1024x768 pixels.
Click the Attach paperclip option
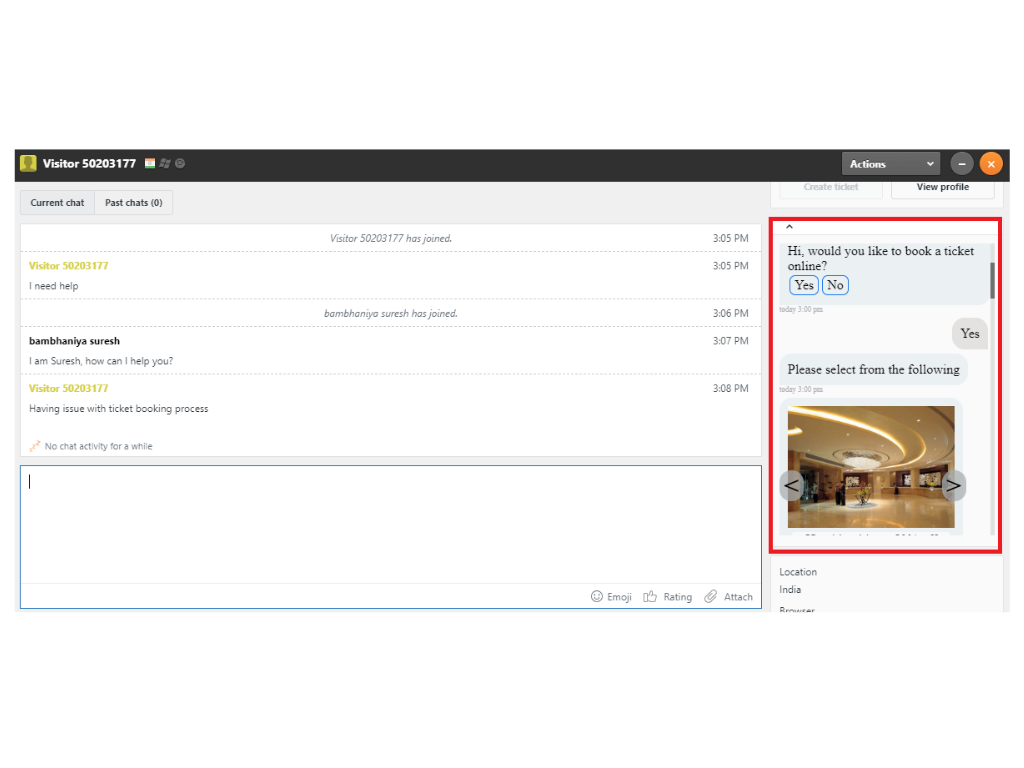pos(729,597)
